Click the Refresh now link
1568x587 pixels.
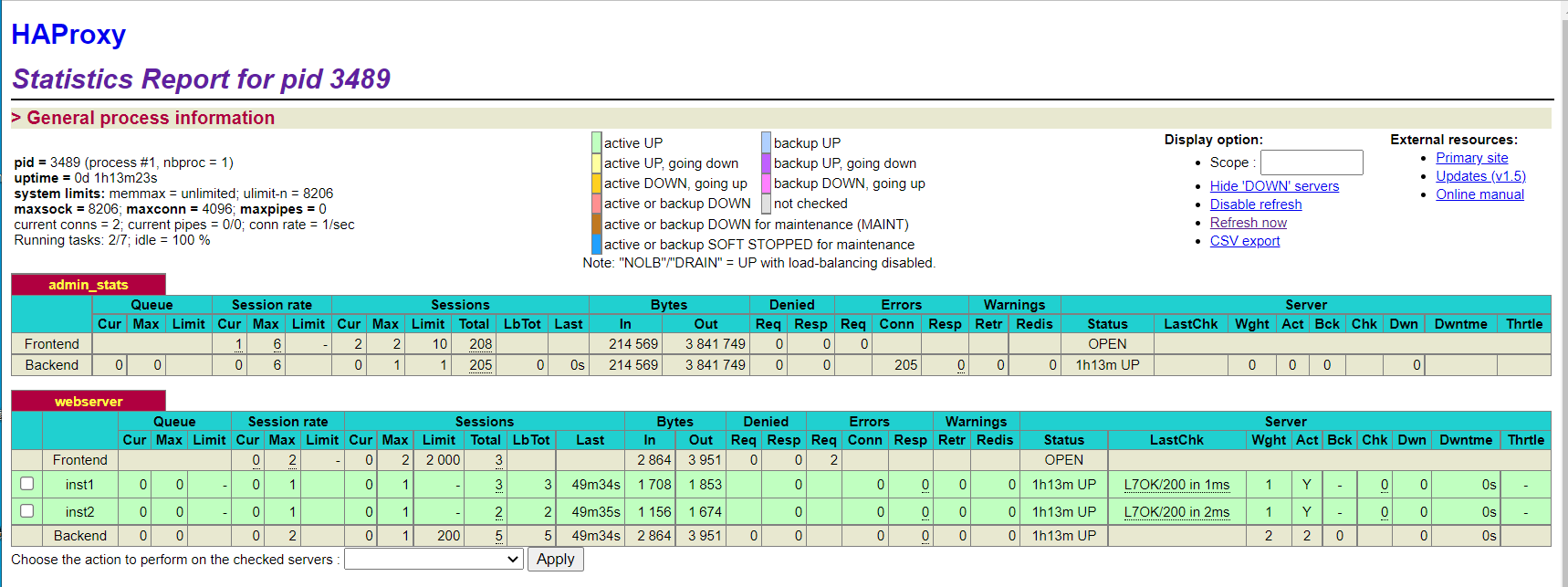click(x=1249, y=223)
